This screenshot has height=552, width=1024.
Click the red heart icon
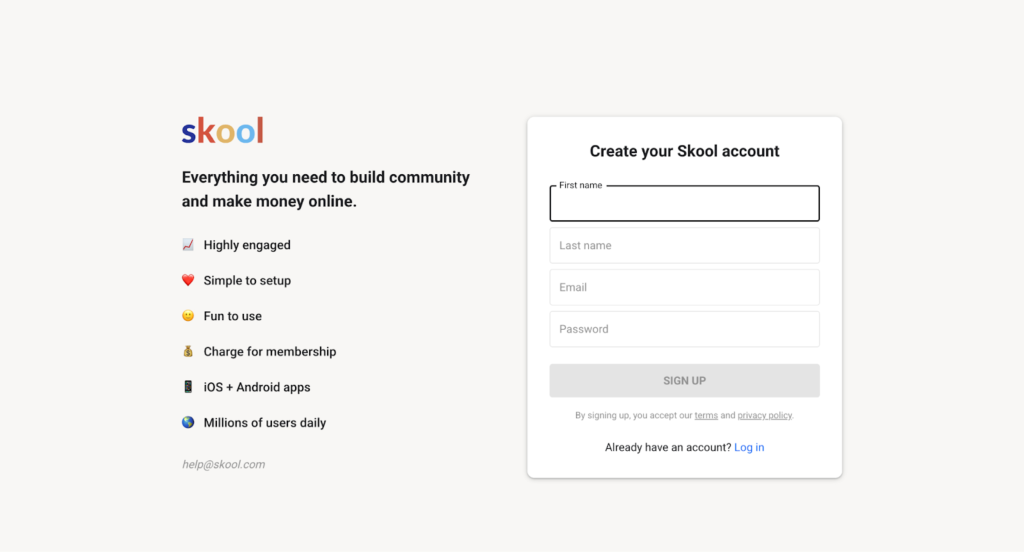coord(188,280)
